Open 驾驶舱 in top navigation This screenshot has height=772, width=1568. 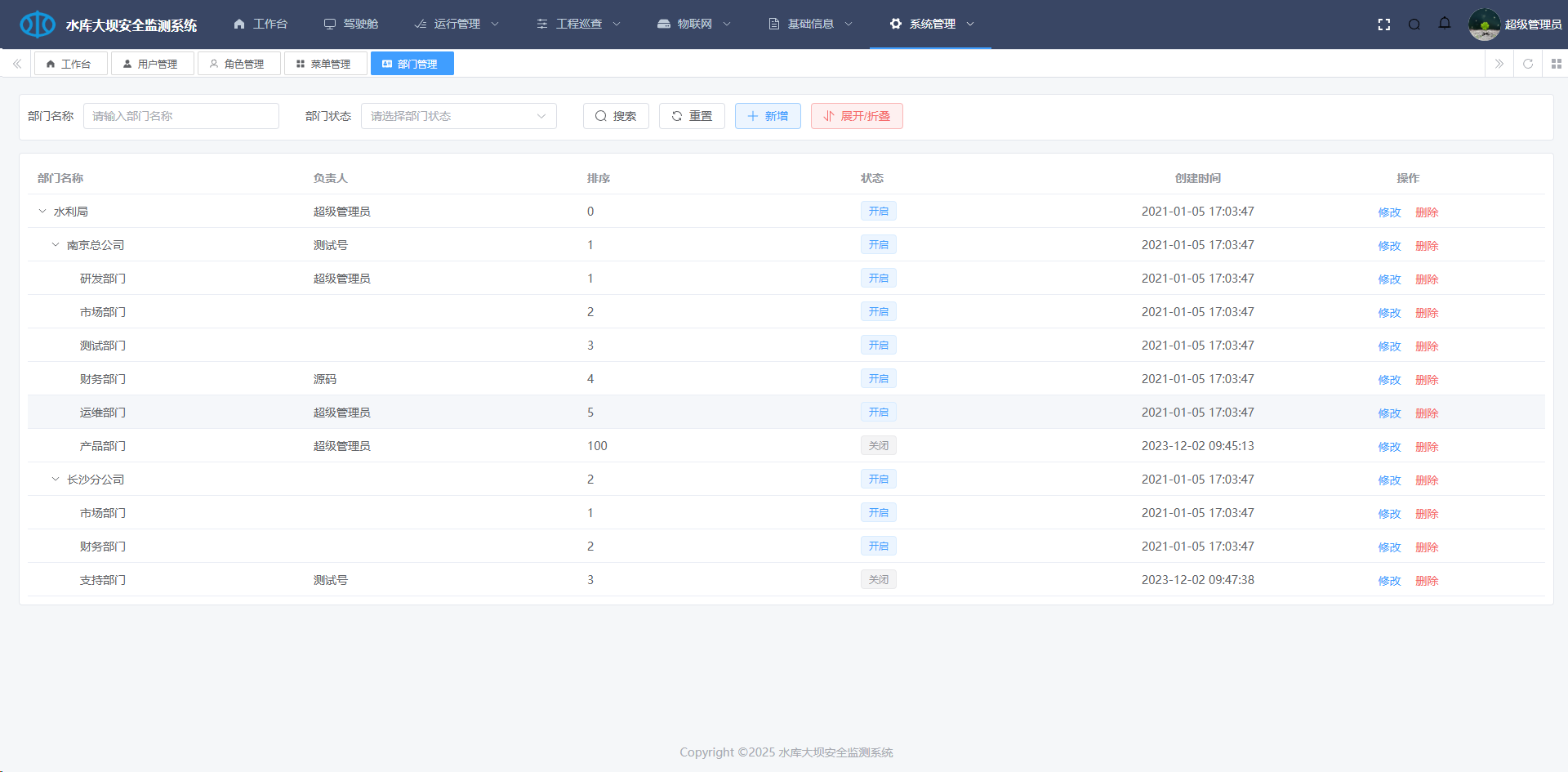tap(351, 25)
